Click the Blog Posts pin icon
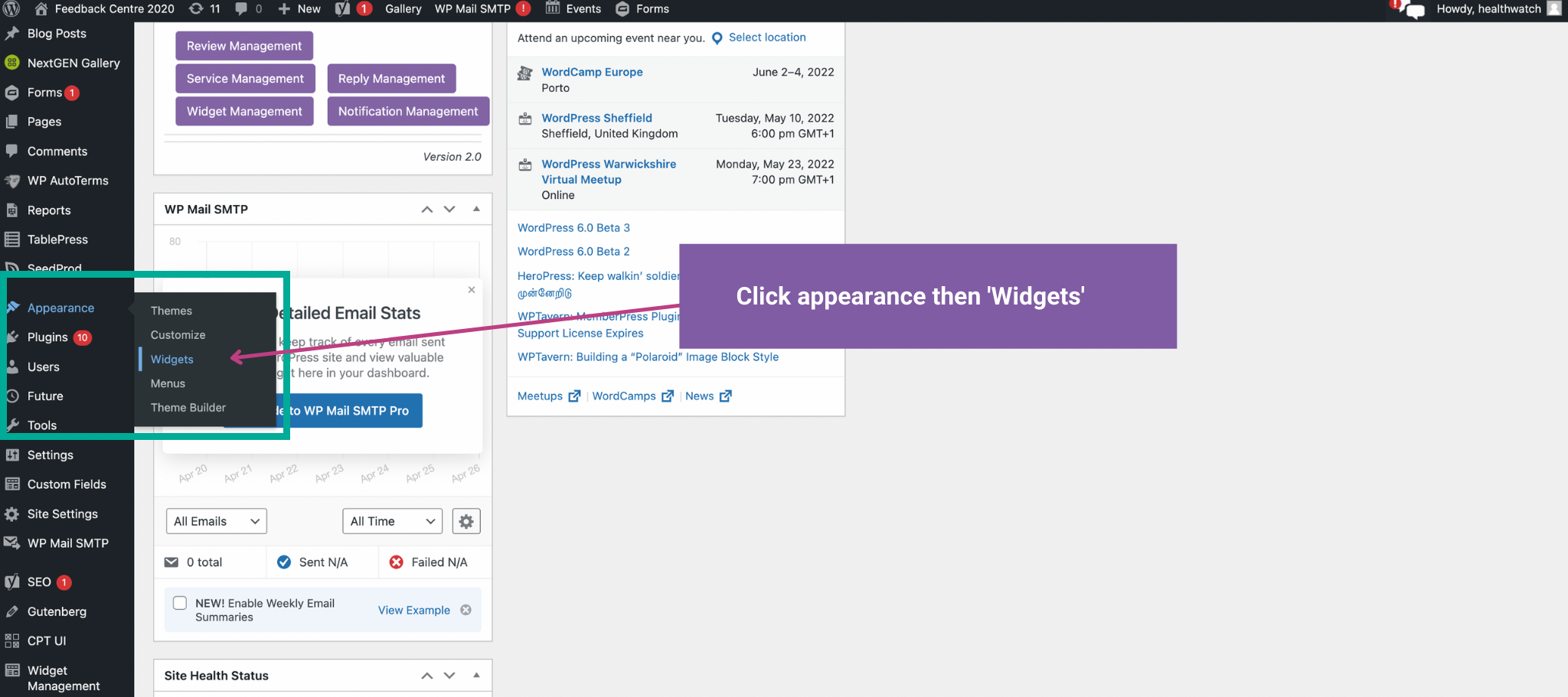 pyautogui.click(x=11, y=34)
